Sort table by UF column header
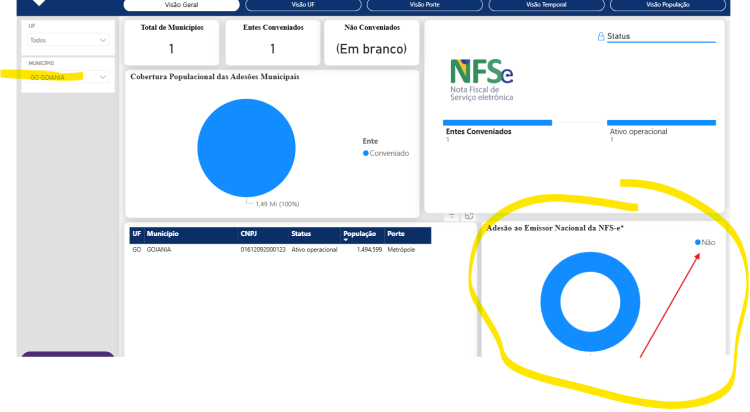750x412 pixels. pos(137,234)
